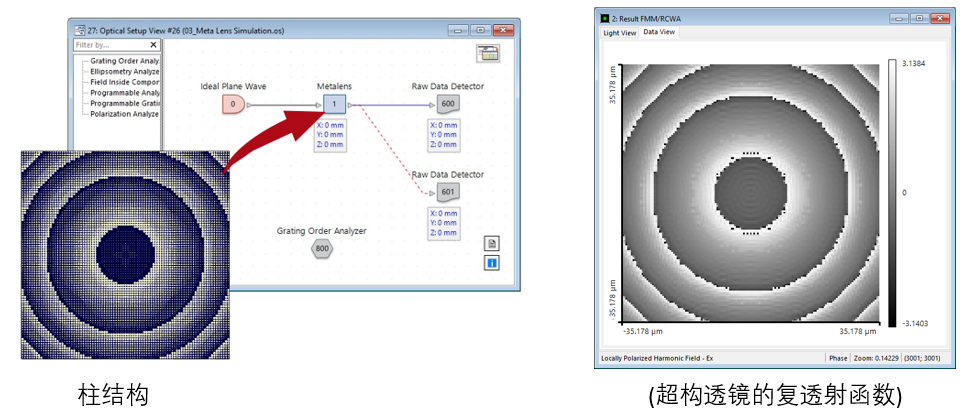Click the pillar structure thumbnail image

tap(125, 255)
